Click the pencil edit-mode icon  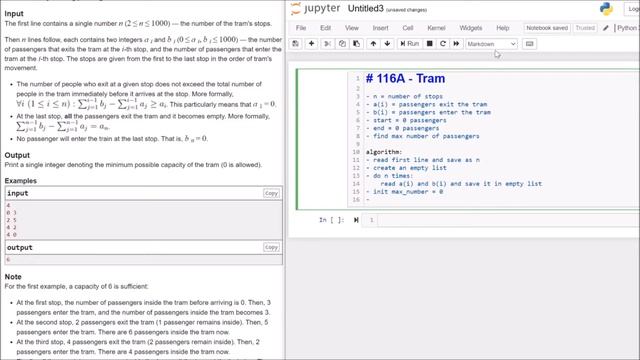click(x=606, y=28)
